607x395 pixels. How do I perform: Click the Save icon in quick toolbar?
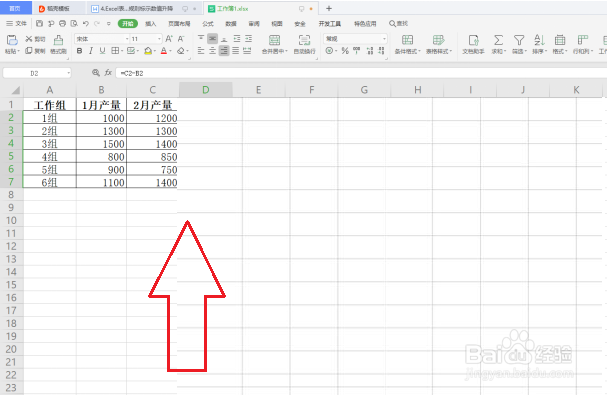(x=39, y=24)
